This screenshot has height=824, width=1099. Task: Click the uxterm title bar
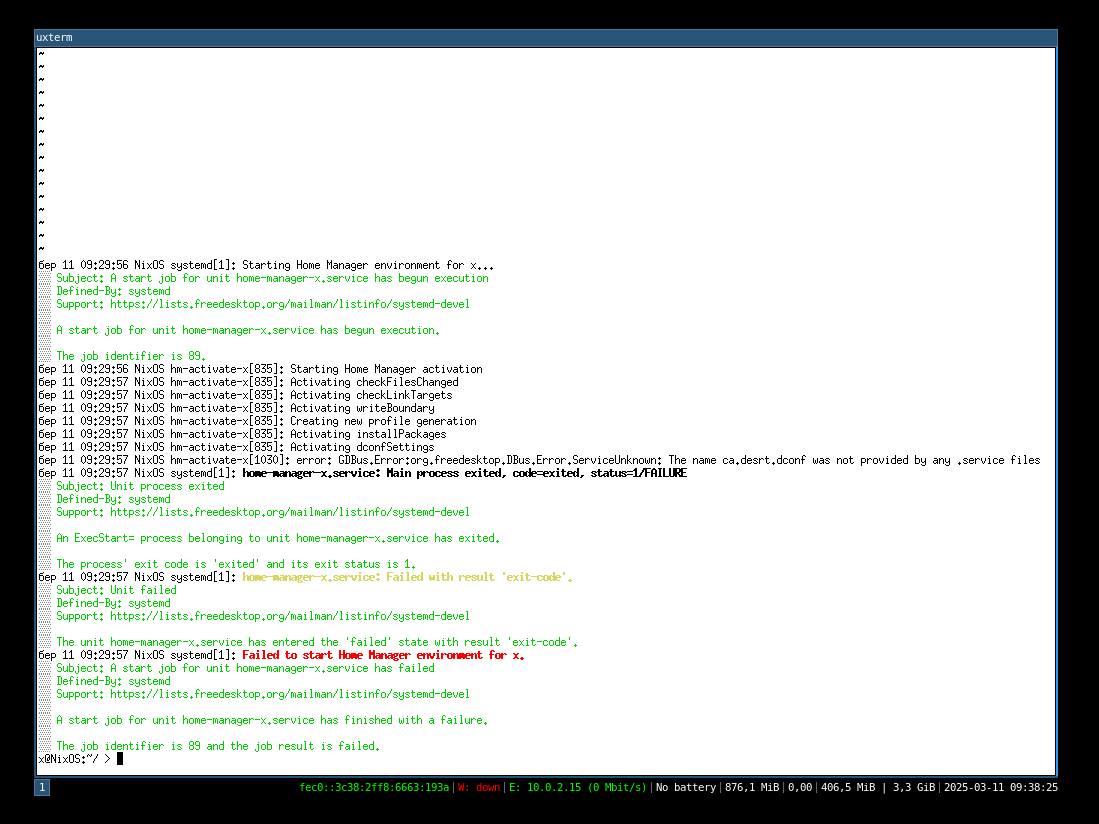click(545, 37)
